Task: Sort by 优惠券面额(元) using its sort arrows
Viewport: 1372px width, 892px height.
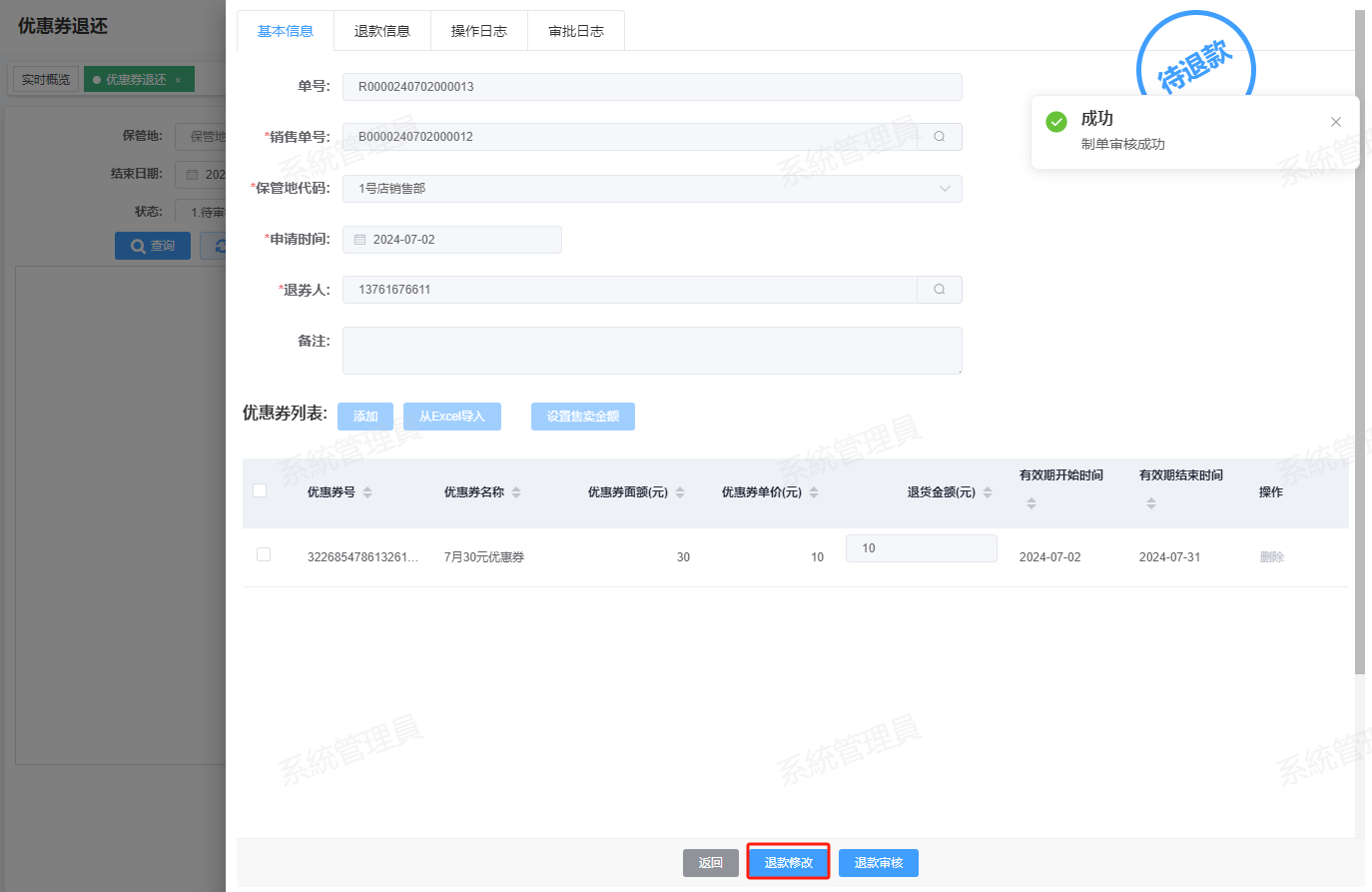Action: (x=680, y=492)
